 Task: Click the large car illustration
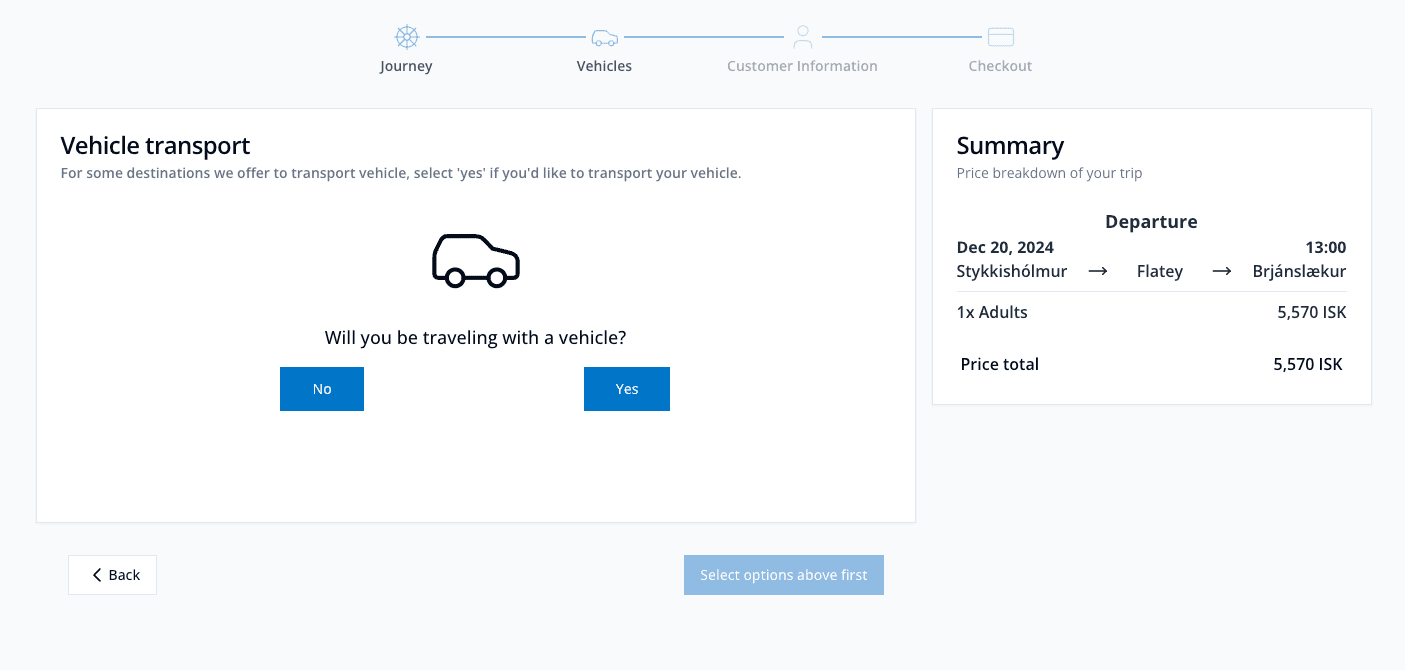tap(475, 261)
